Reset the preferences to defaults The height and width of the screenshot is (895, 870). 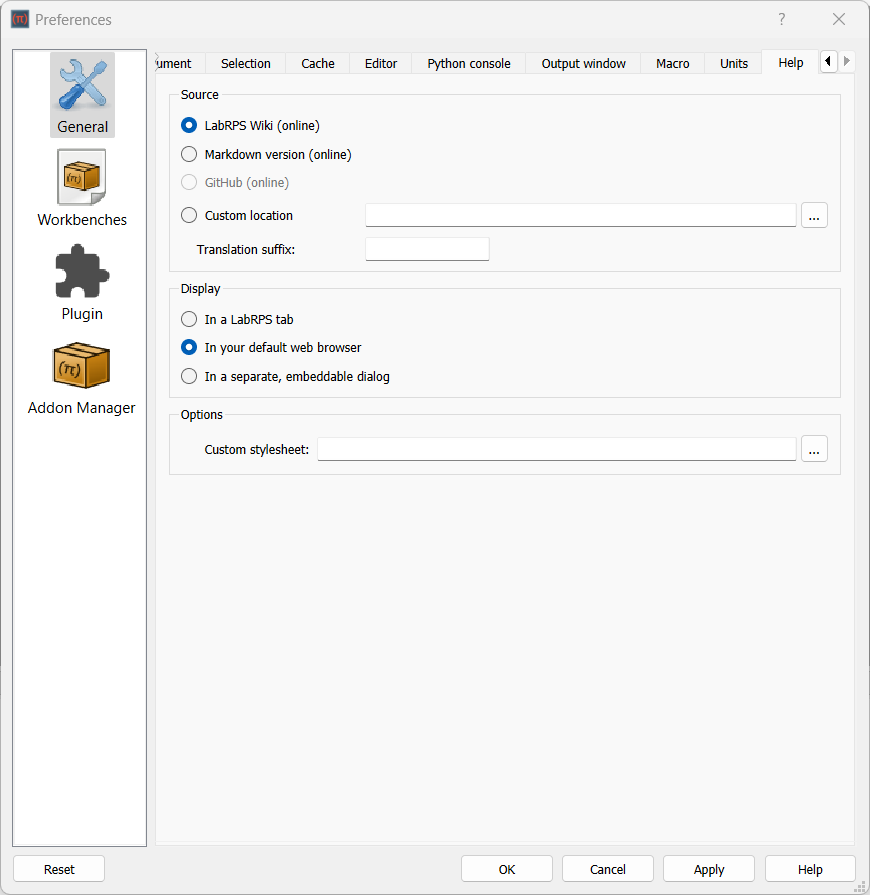coord(59,868)
